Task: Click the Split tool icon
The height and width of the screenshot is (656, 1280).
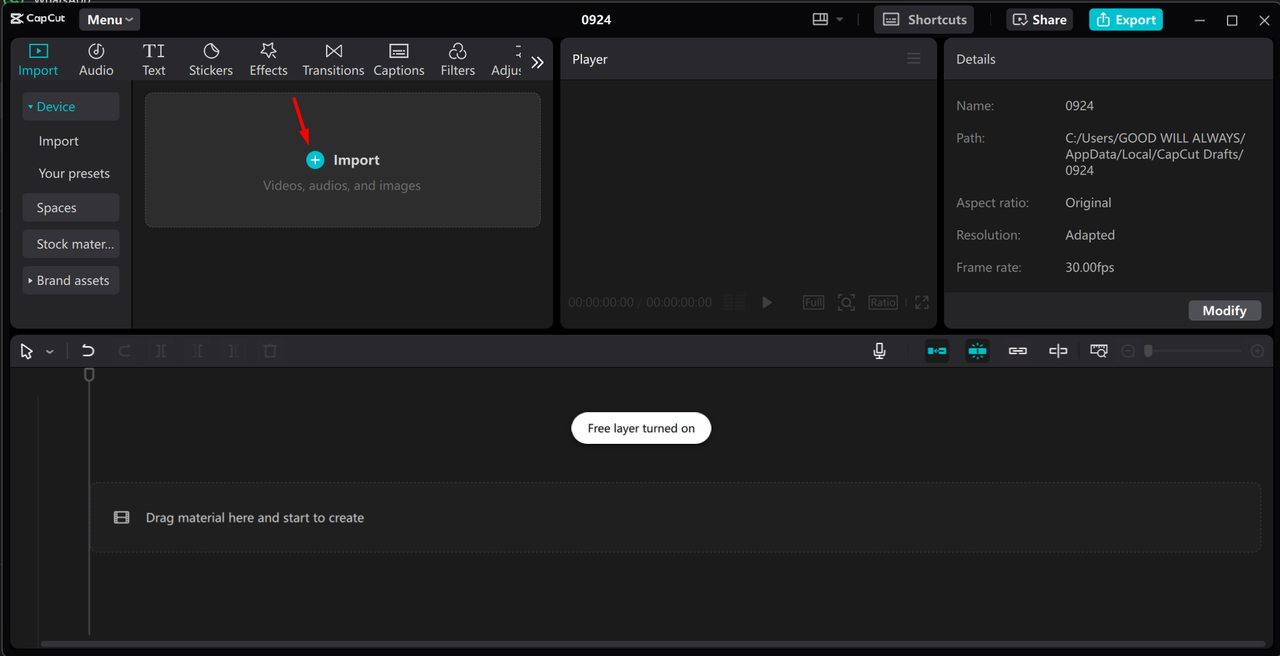Action: point(161,351)
